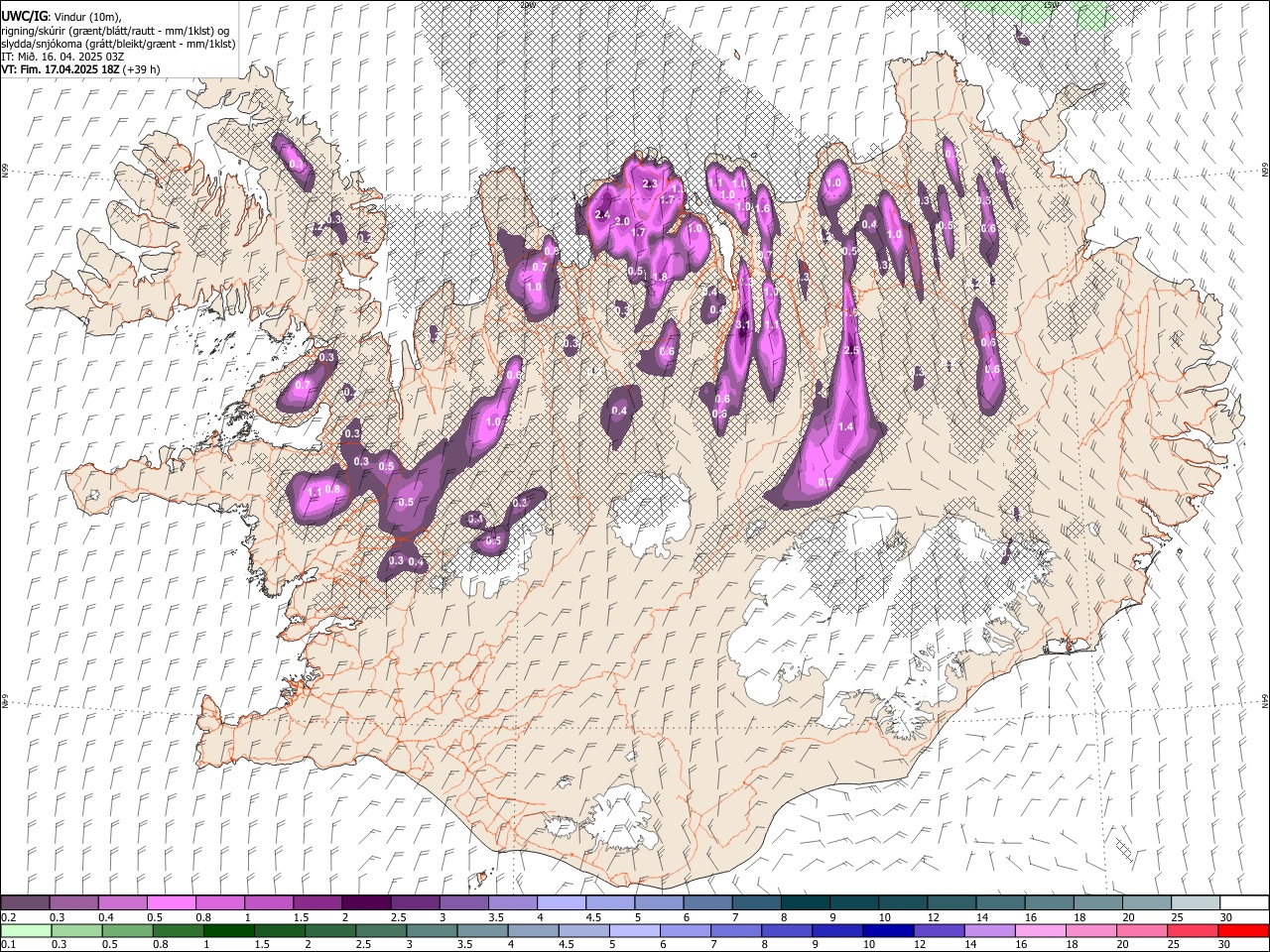
Task: Click the '2.5' value inside the map's purple band
Action: point(850,351)
